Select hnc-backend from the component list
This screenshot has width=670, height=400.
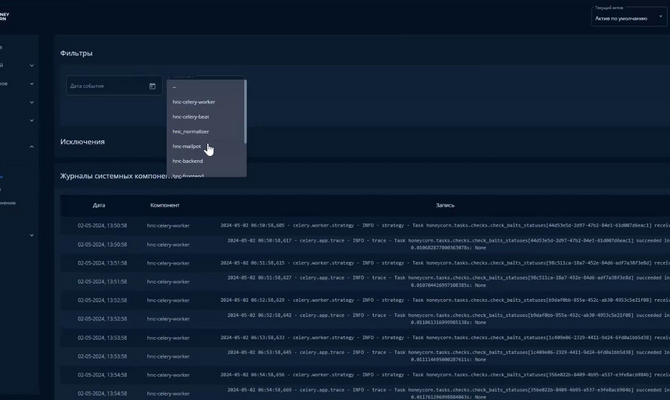pyautogui.click(x=206, y=161)
